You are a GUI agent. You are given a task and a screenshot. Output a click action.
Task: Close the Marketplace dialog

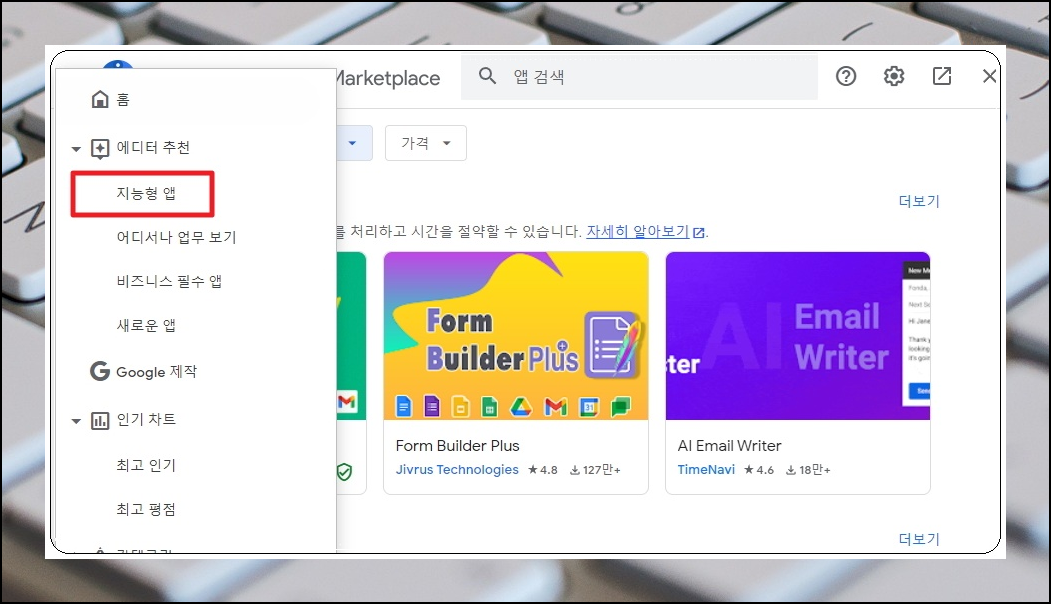tap(989, 76)
